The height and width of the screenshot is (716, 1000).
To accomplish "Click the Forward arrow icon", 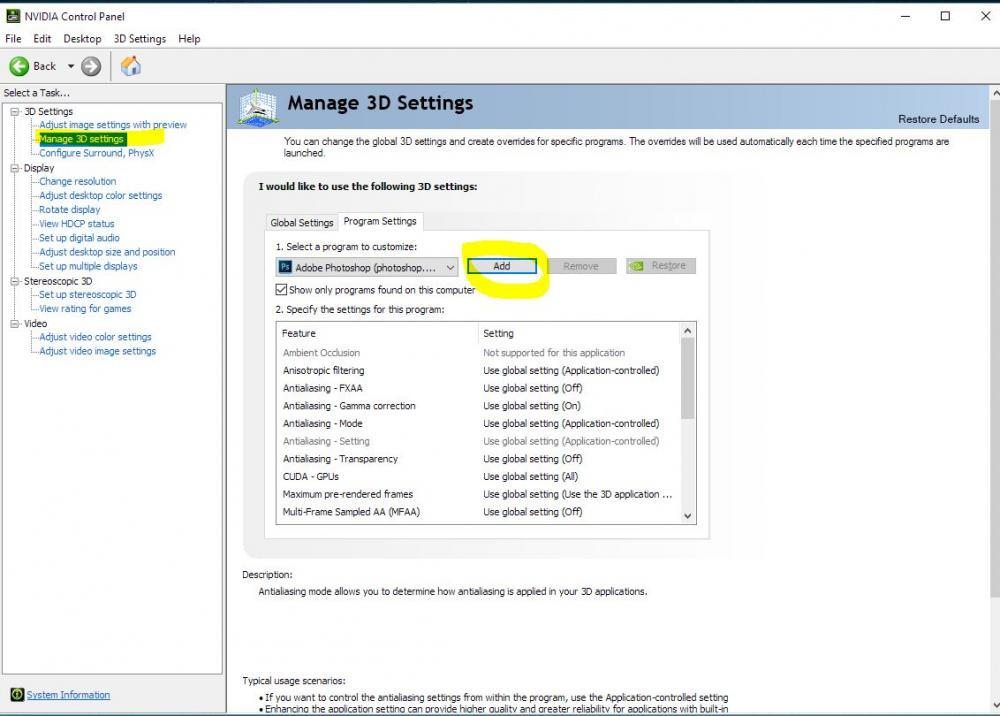I will click(x=91, y=66).
